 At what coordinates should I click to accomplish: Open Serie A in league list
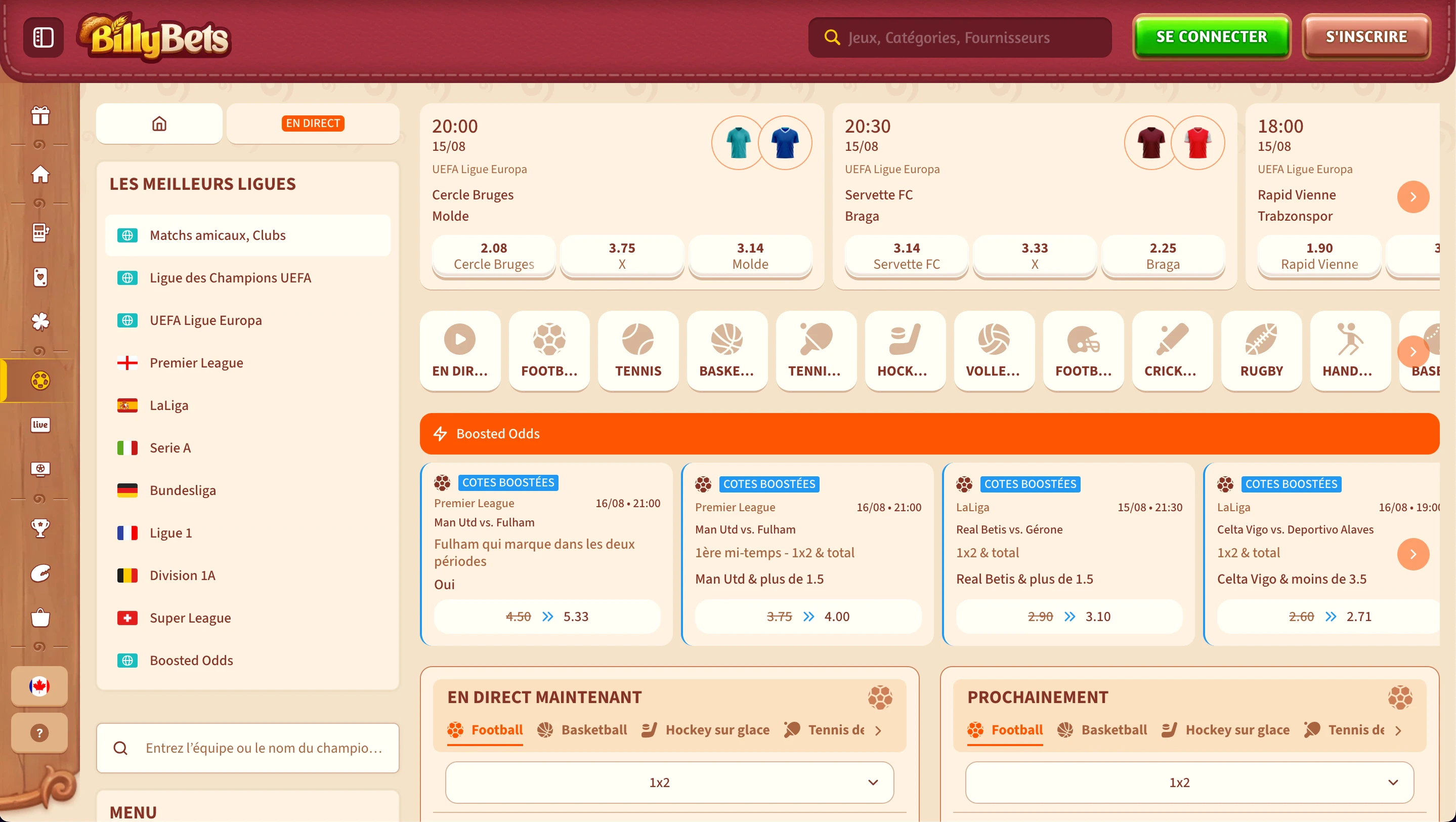tap(247, 448)
